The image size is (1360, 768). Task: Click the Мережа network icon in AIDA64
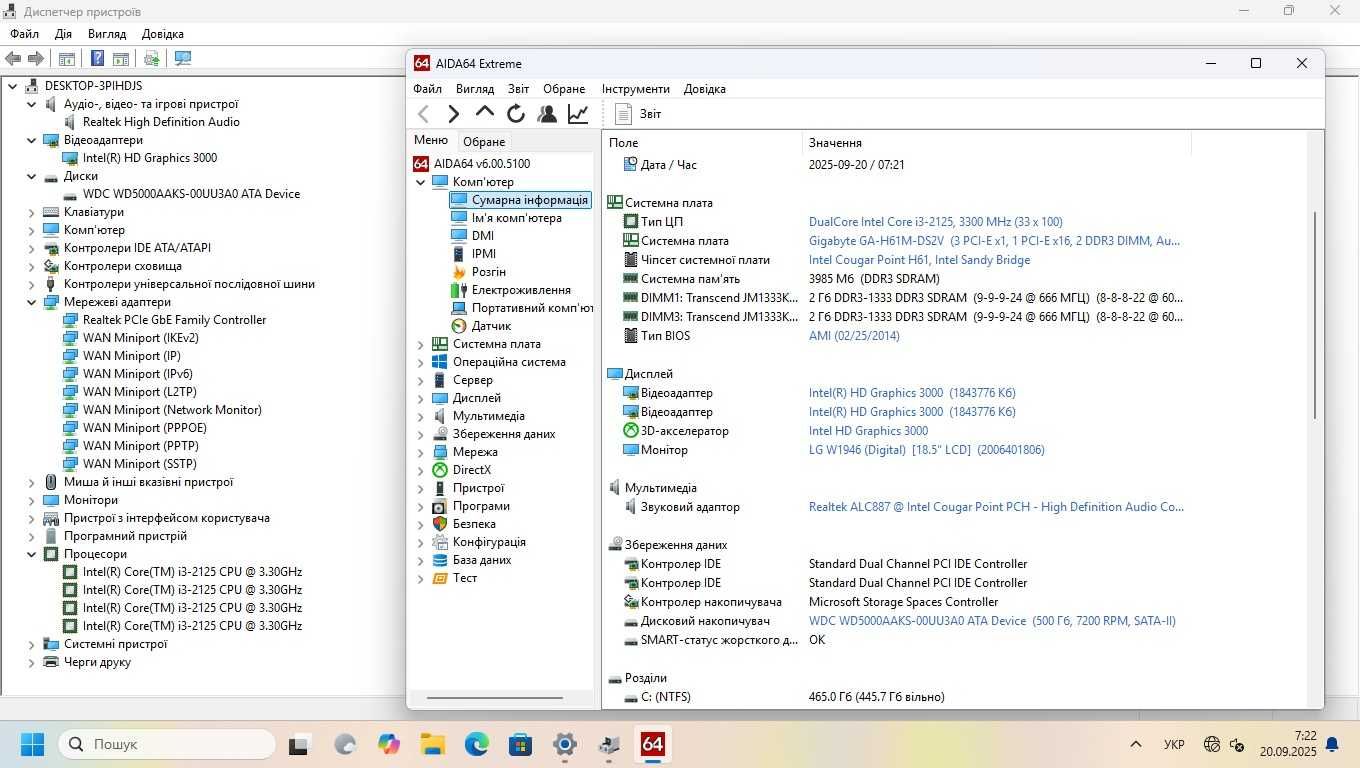[440, 452]
